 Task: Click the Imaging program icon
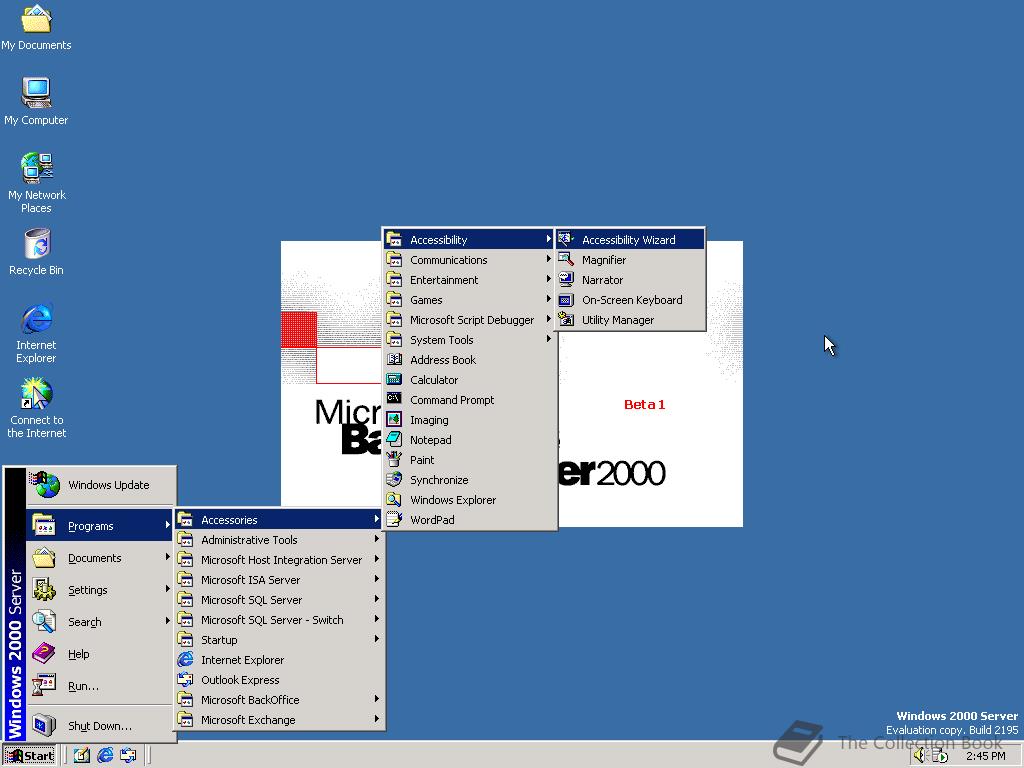(x=394, y=419)
